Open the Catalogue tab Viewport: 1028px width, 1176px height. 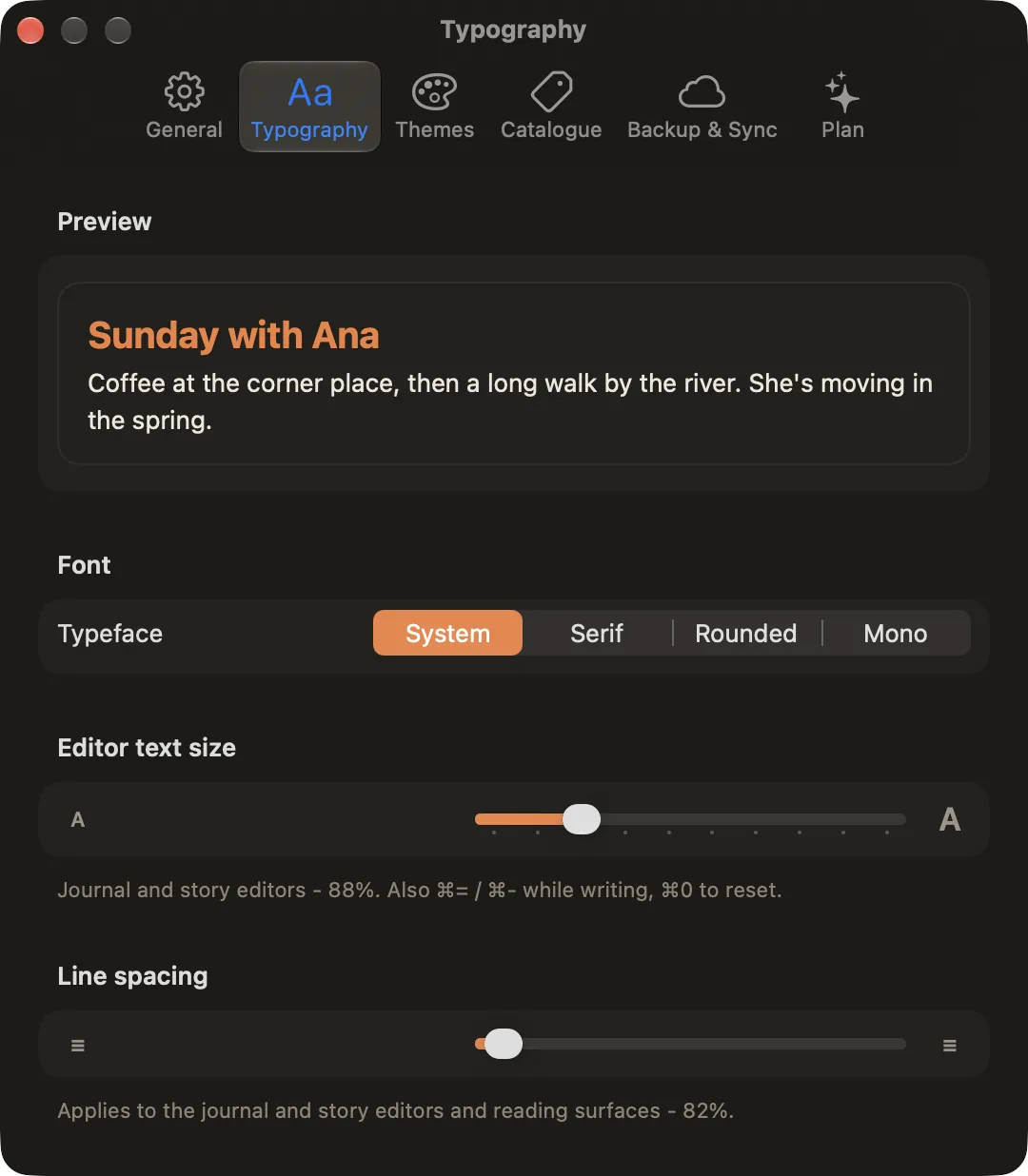point(551,107)
